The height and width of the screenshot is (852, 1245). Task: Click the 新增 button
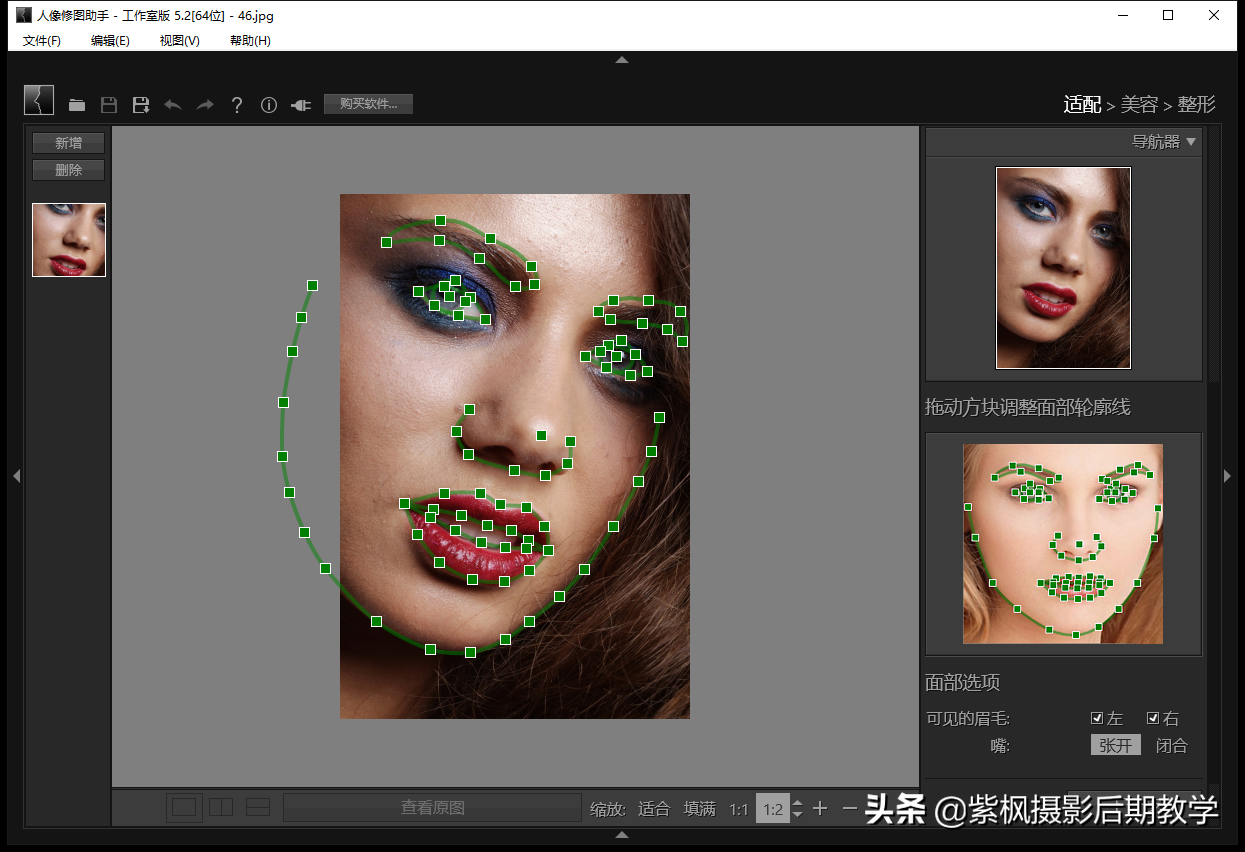(68, 143)
